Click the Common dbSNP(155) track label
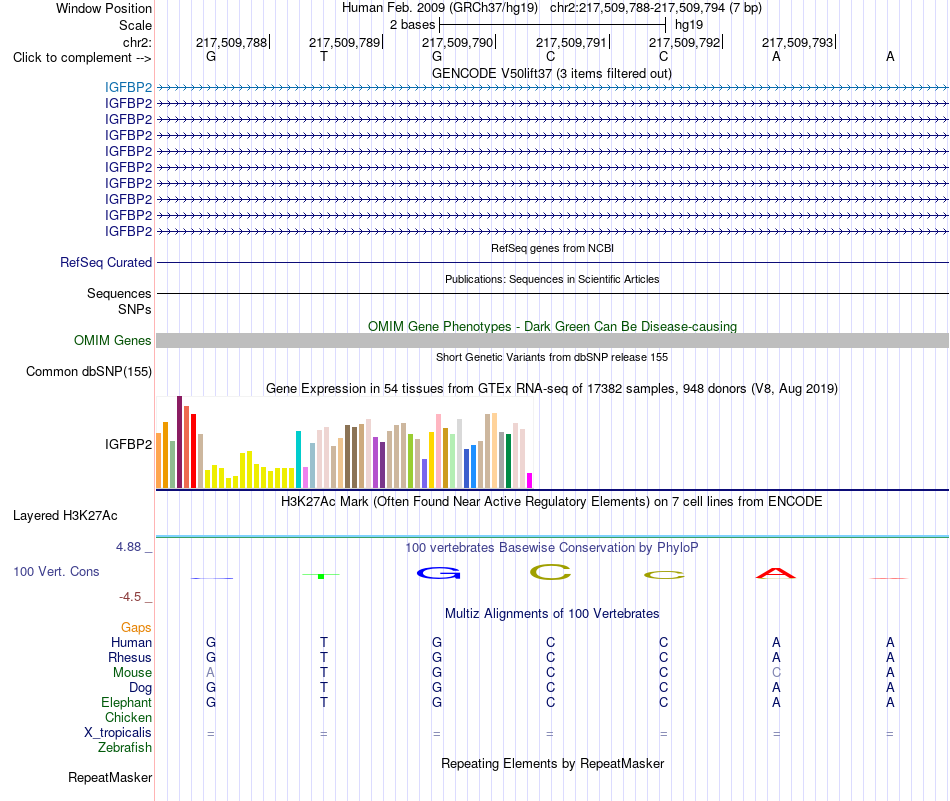 click(88, 371)
